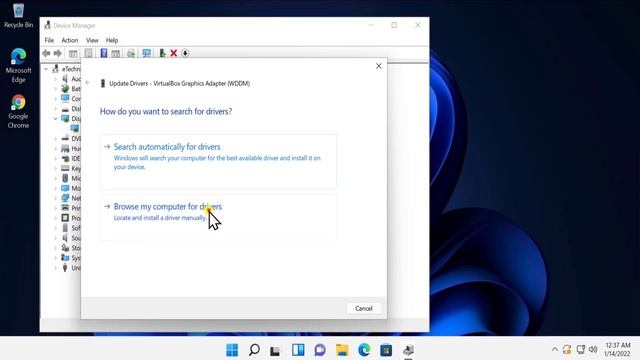Choose Search automatically for drivers

click(218, 161)
